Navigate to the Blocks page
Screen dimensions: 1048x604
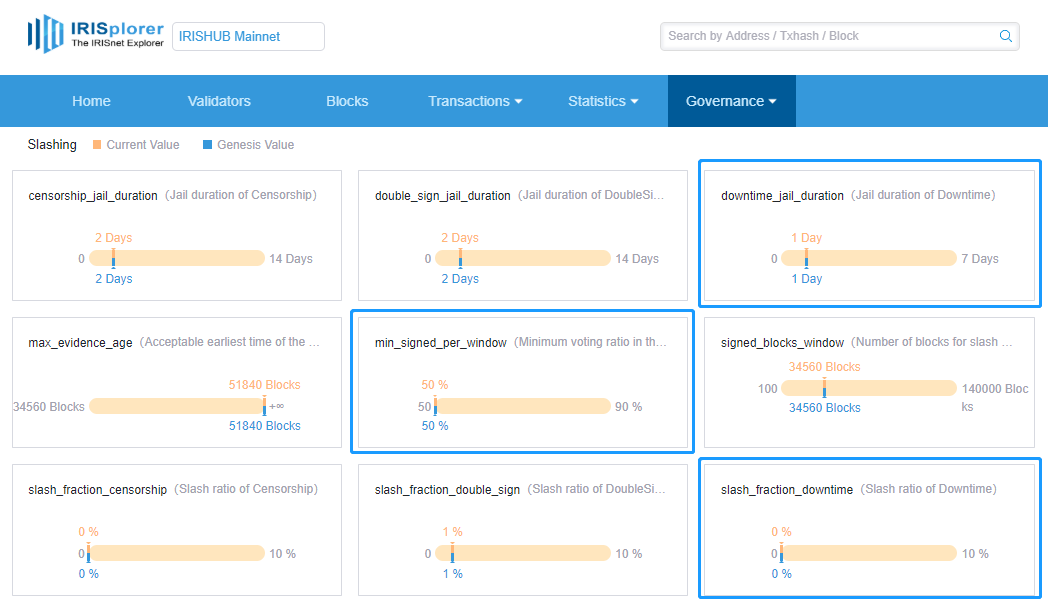[x=347, y=101]
